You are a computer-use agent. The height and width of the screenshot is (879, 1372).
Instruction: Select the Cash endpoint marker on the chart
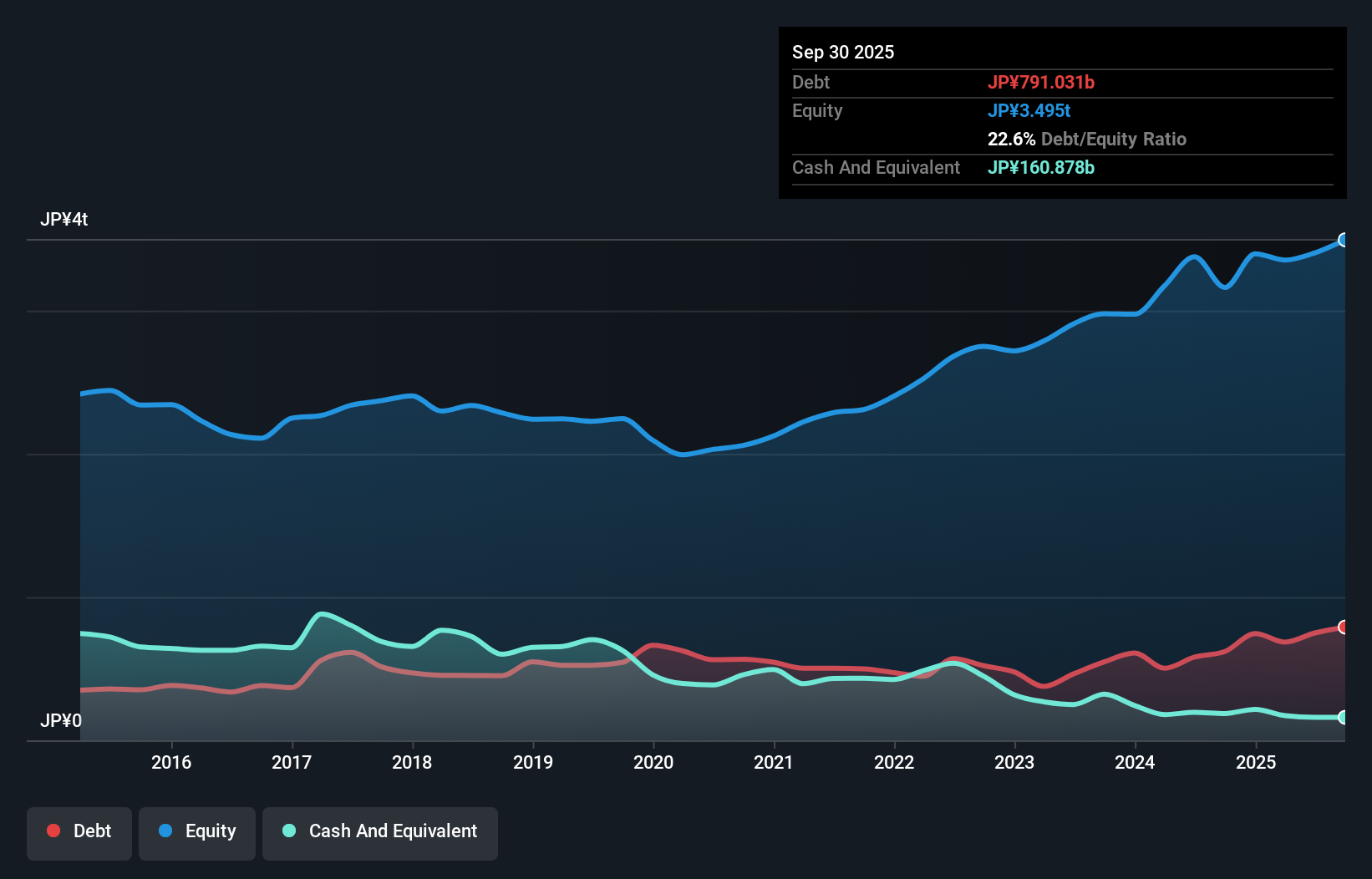(x=1344, y=717)
